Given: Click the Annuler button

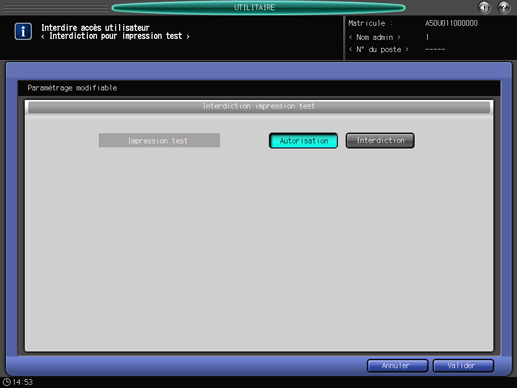Looking at the screenshot, I should 397,366.
